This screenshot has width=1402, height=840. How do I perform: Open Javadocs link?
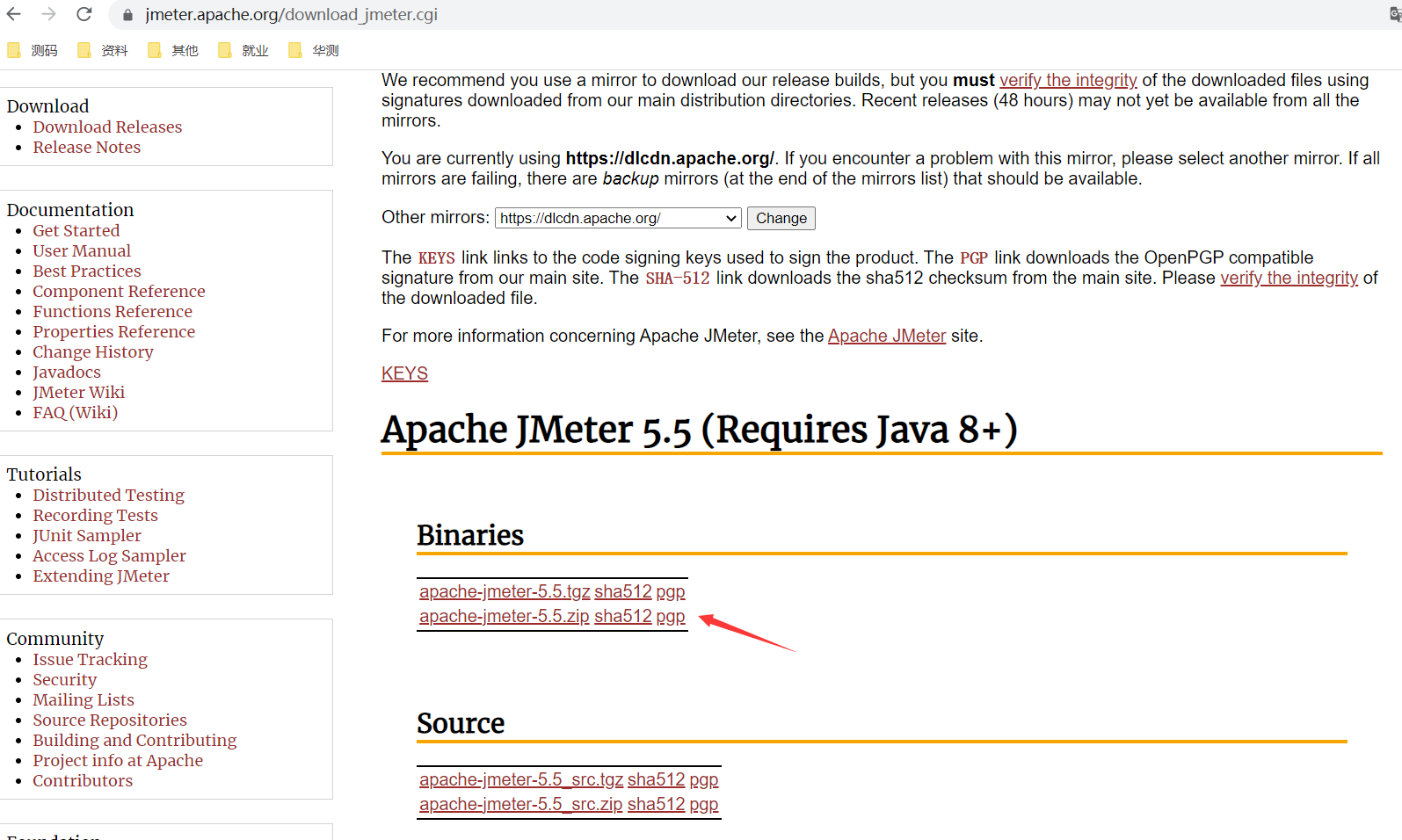click(67, 372)
